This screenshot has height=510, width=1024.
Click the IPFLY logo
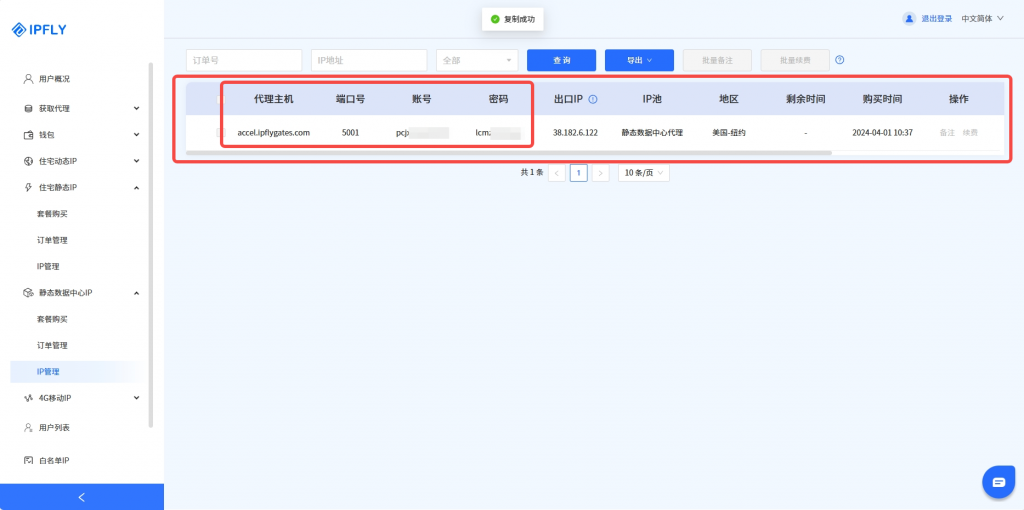43,29
